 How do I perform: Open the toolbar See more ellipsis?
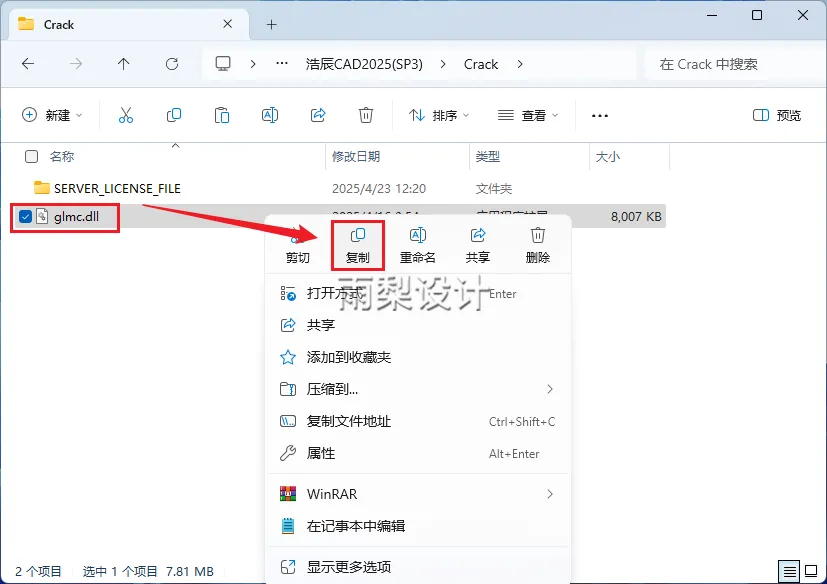pos(600,116)
